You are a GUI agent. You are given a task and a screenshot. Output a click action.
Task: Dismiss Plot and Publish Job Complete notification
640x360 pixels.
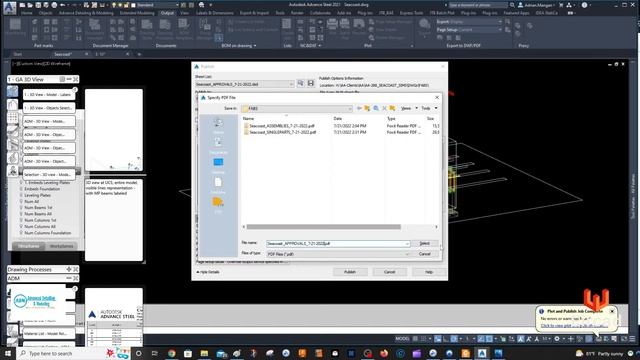point(612,311)
